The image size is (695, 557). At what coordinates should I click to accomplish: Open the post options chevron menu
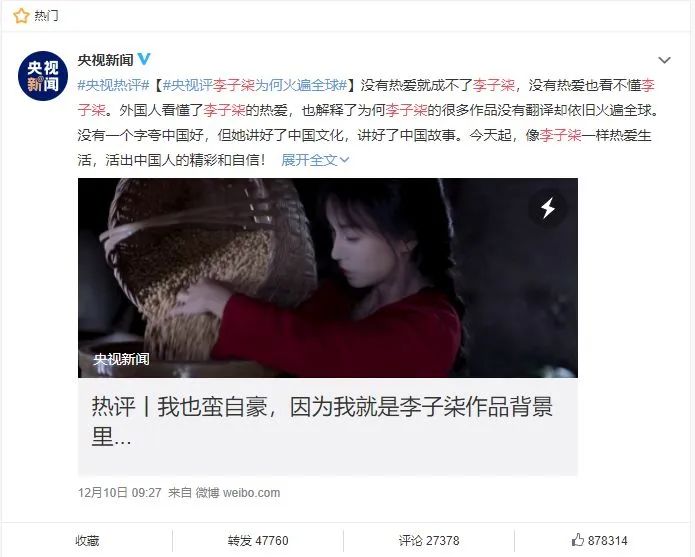tap(664, 60)
